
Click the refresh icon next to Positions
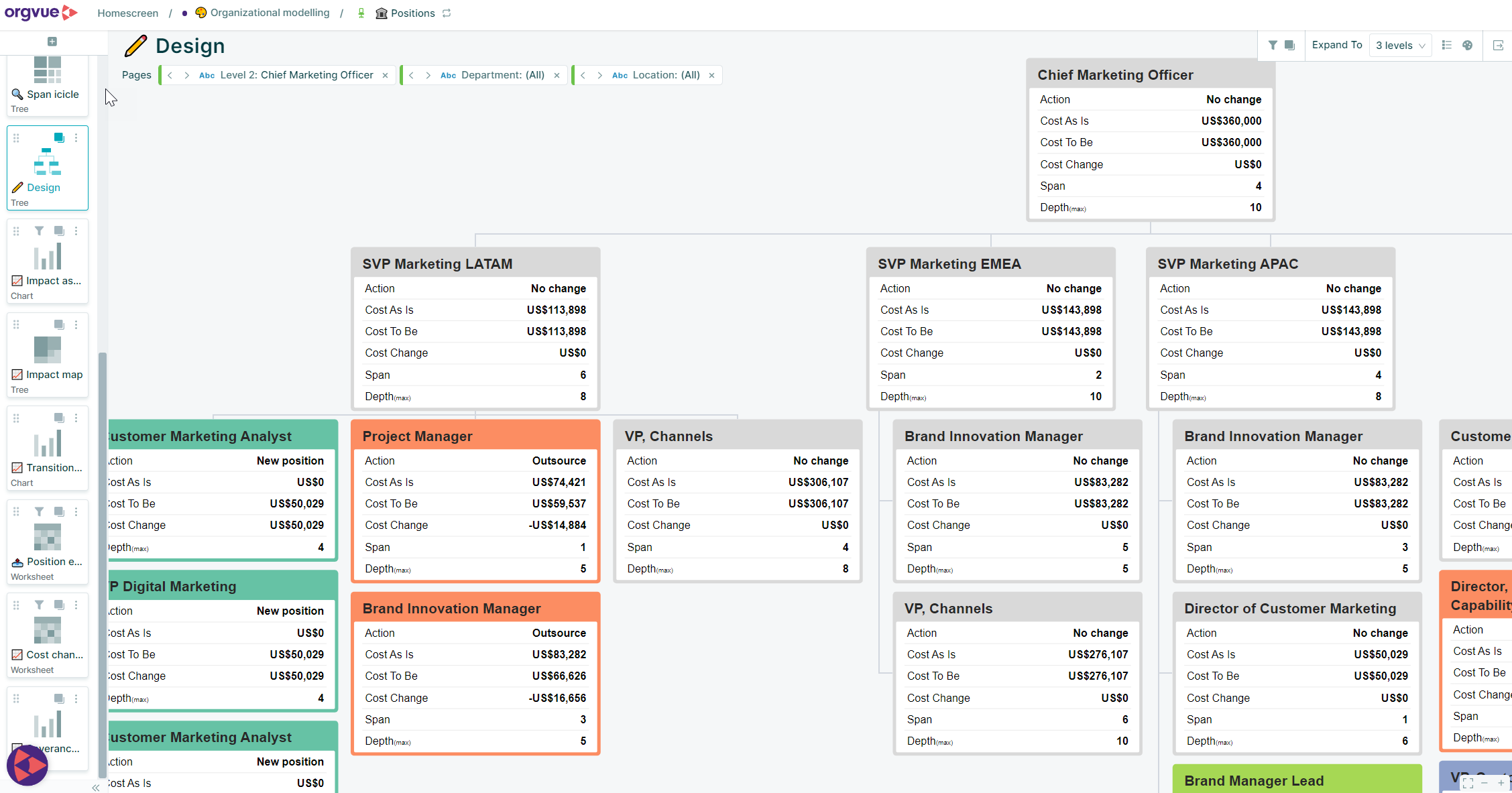[447, 13]
